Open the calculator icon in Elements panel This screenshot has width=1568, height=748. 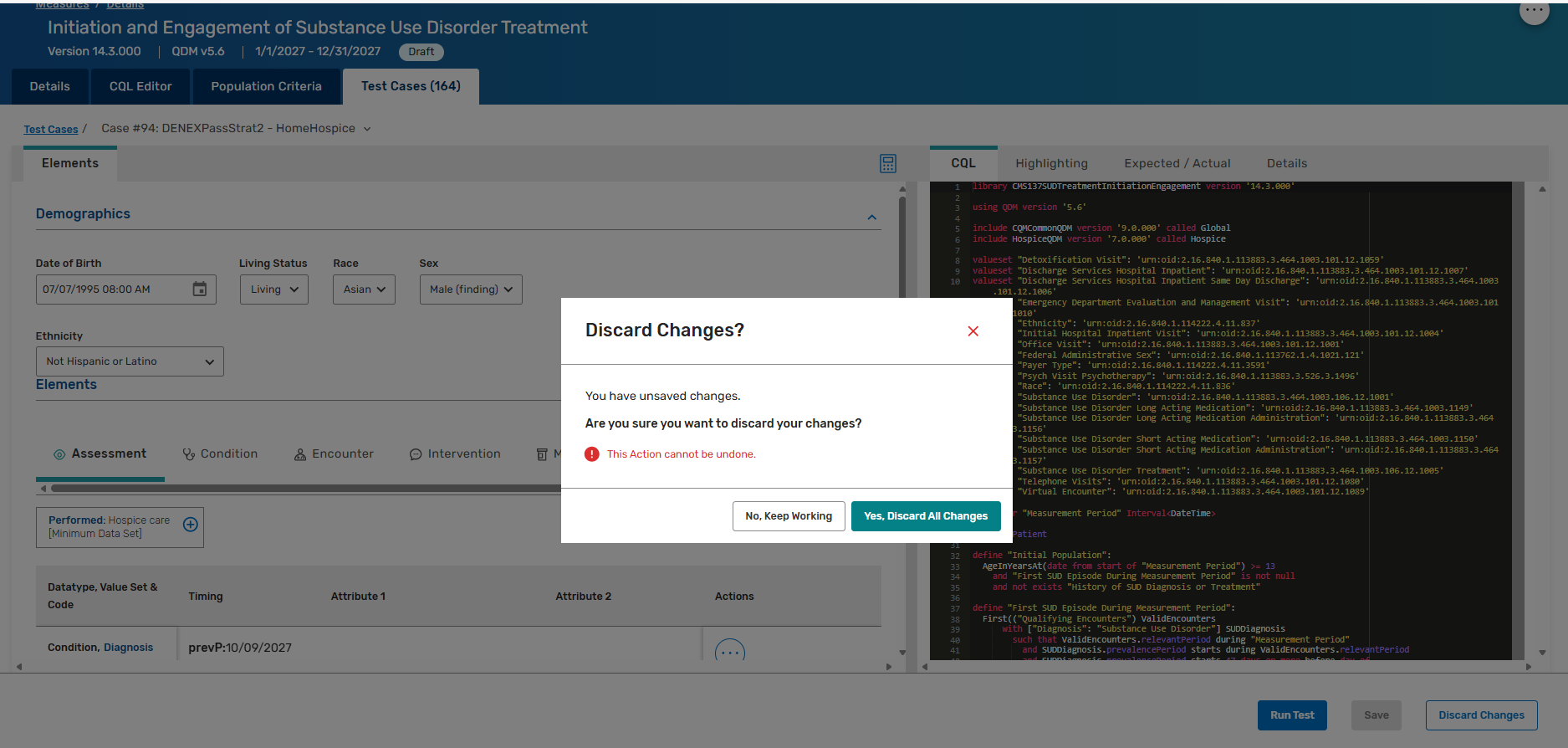[x=887, y=164]
